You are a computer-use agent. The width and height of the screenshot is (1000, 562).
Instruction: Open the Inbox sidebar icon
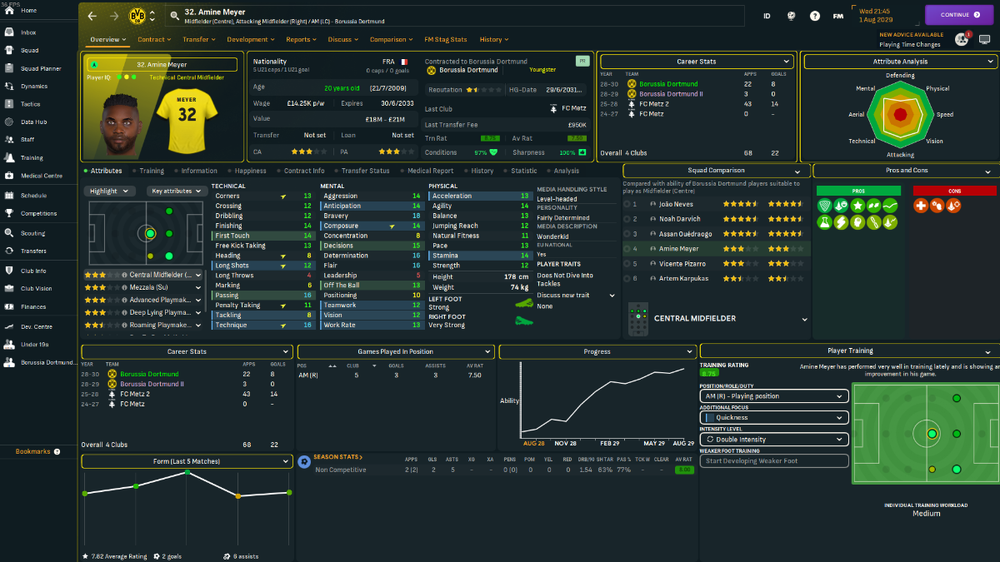pos(9,32)
